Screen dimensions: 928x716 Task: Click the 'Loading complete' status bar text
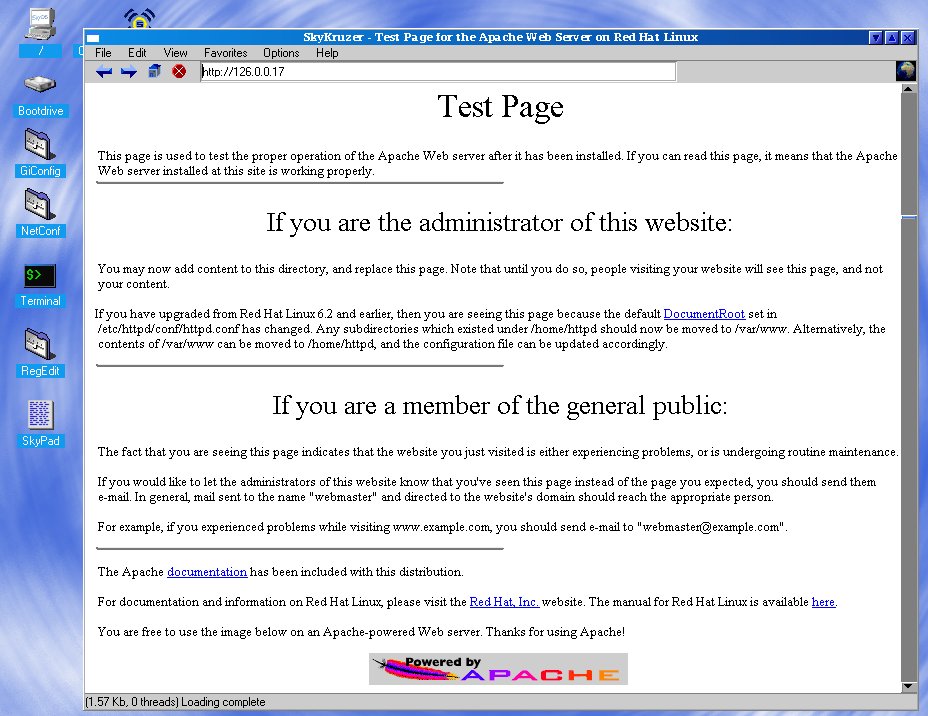click(223, 702)
